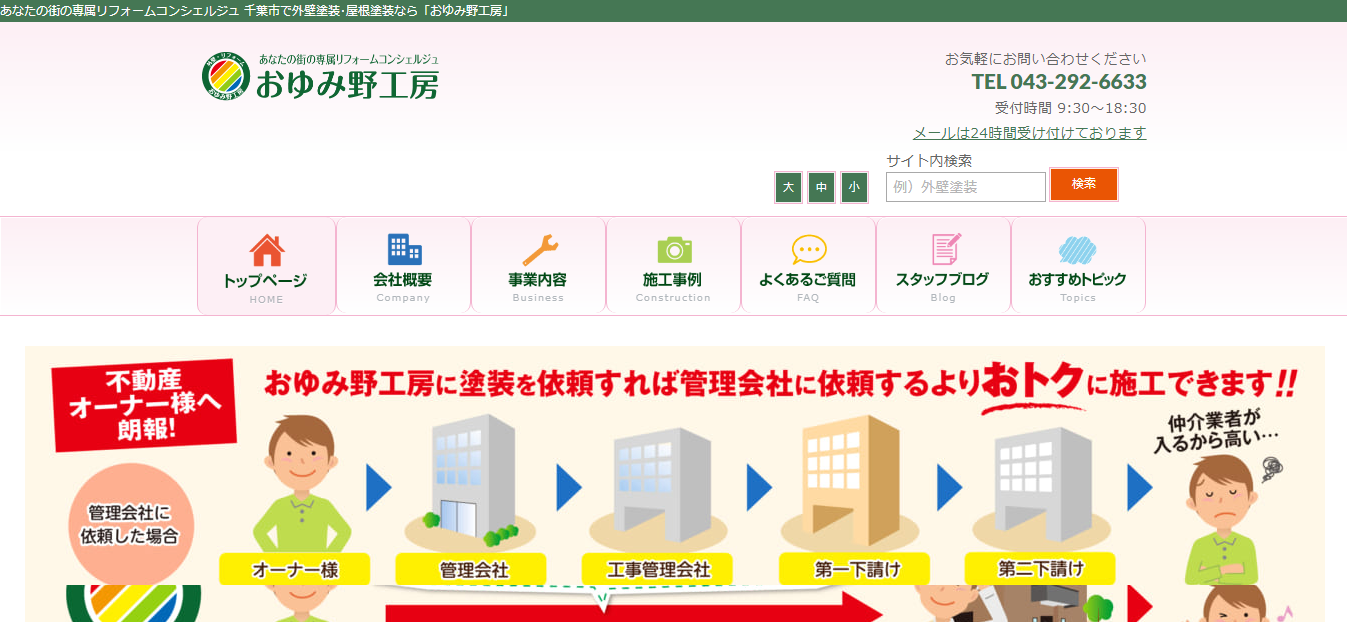
Task: Click the blue building icon for 会社概要
Action: [404, 250]
